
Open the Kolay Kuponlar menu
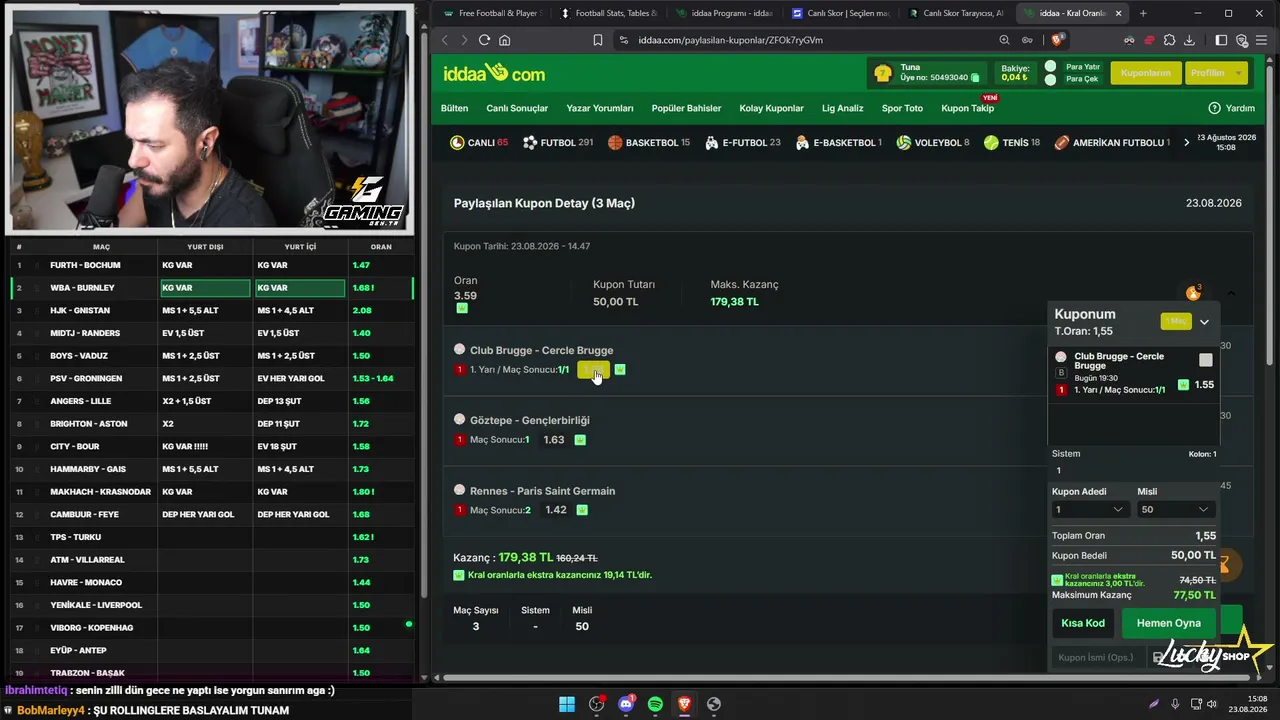pyautogui.click(x=772, y=108)
